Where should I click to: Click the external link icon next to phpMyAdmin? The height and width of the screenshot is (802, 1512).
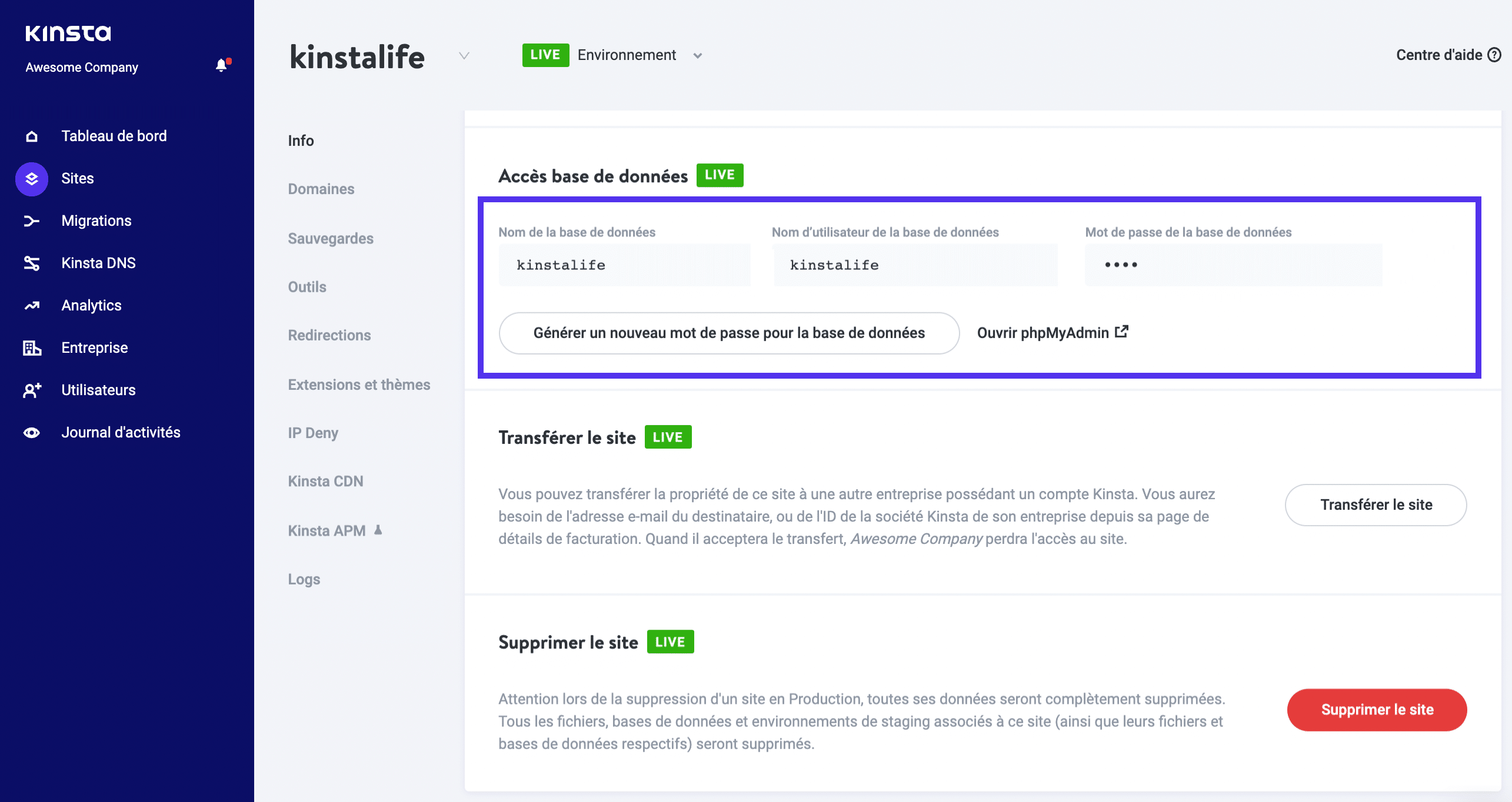(x=1121, y=331)
